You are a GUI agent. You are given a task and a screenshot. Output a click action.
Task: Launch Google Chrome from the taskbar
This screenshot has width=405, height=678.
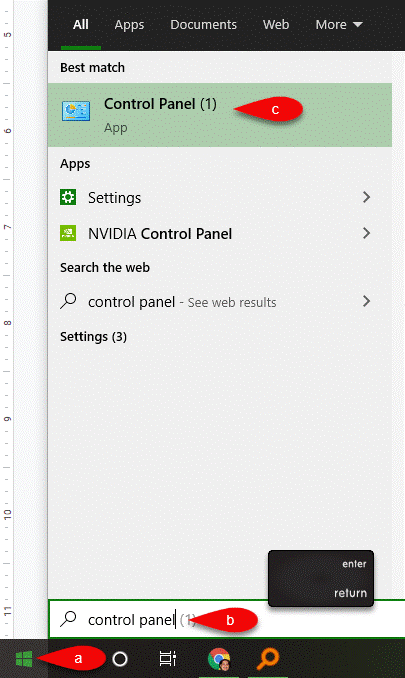(219, 659)
